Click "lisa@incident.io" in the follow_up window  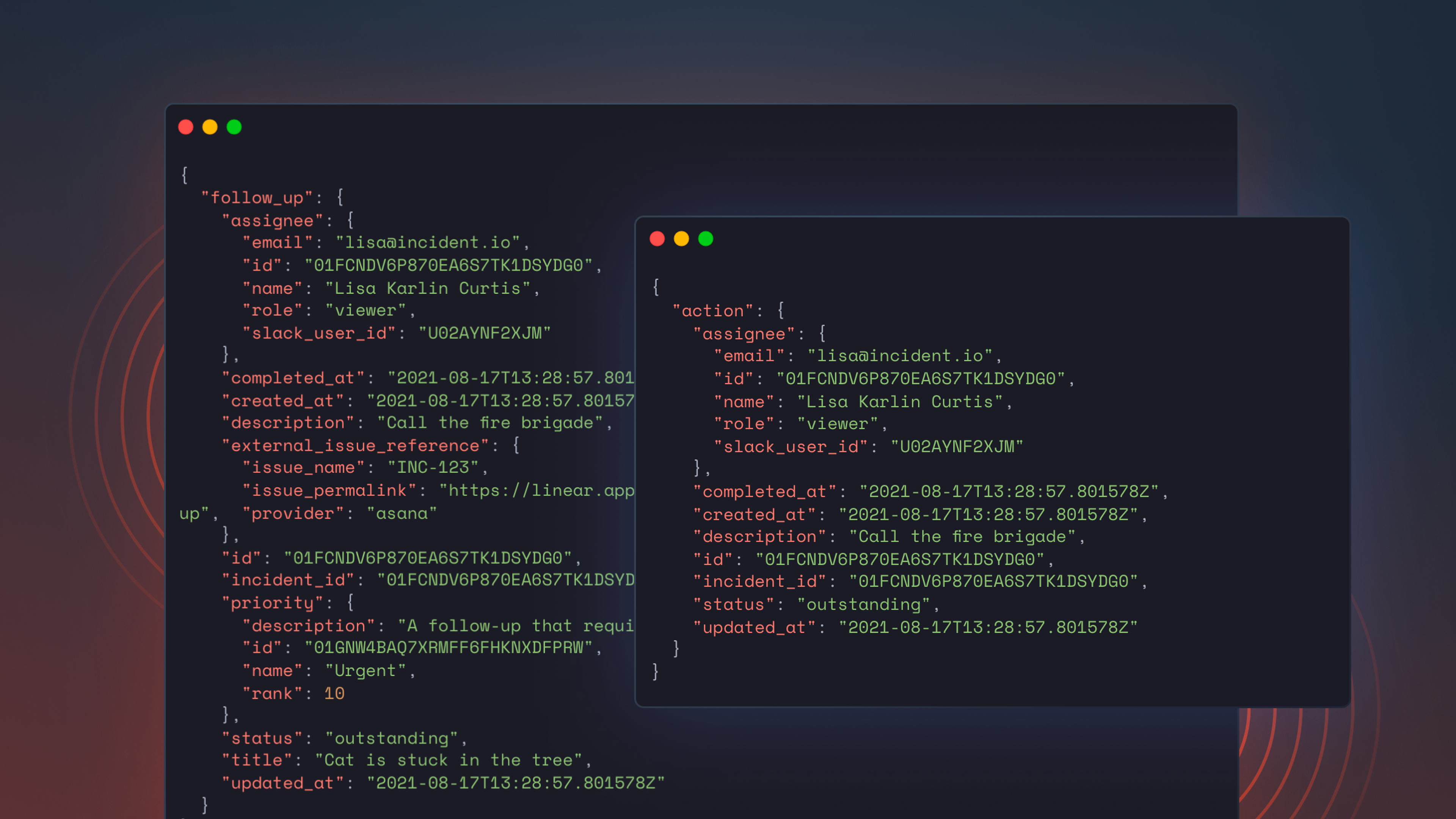[428, 243]
